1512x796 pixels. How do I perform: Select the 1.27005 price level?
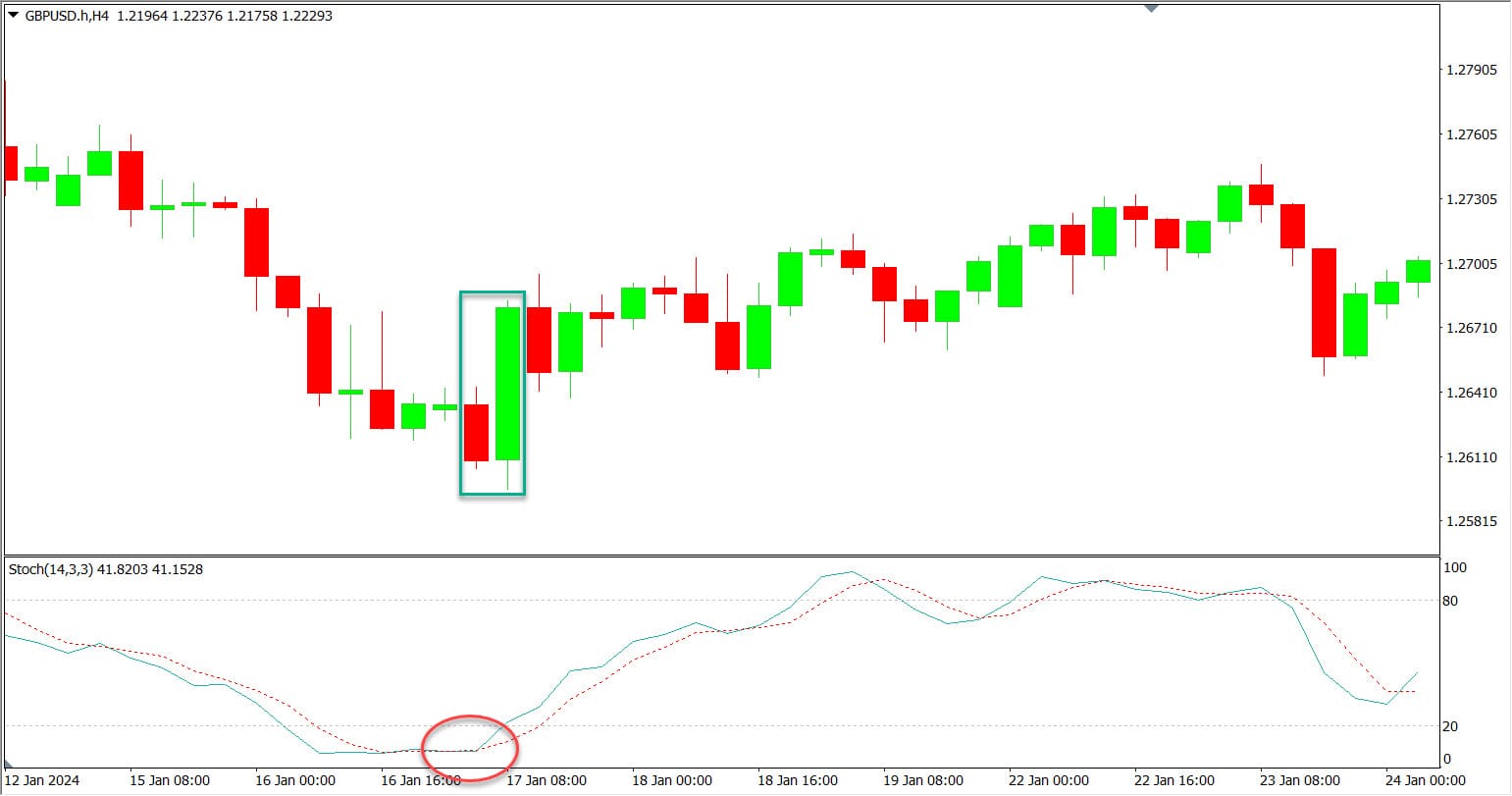(1472, 264)
